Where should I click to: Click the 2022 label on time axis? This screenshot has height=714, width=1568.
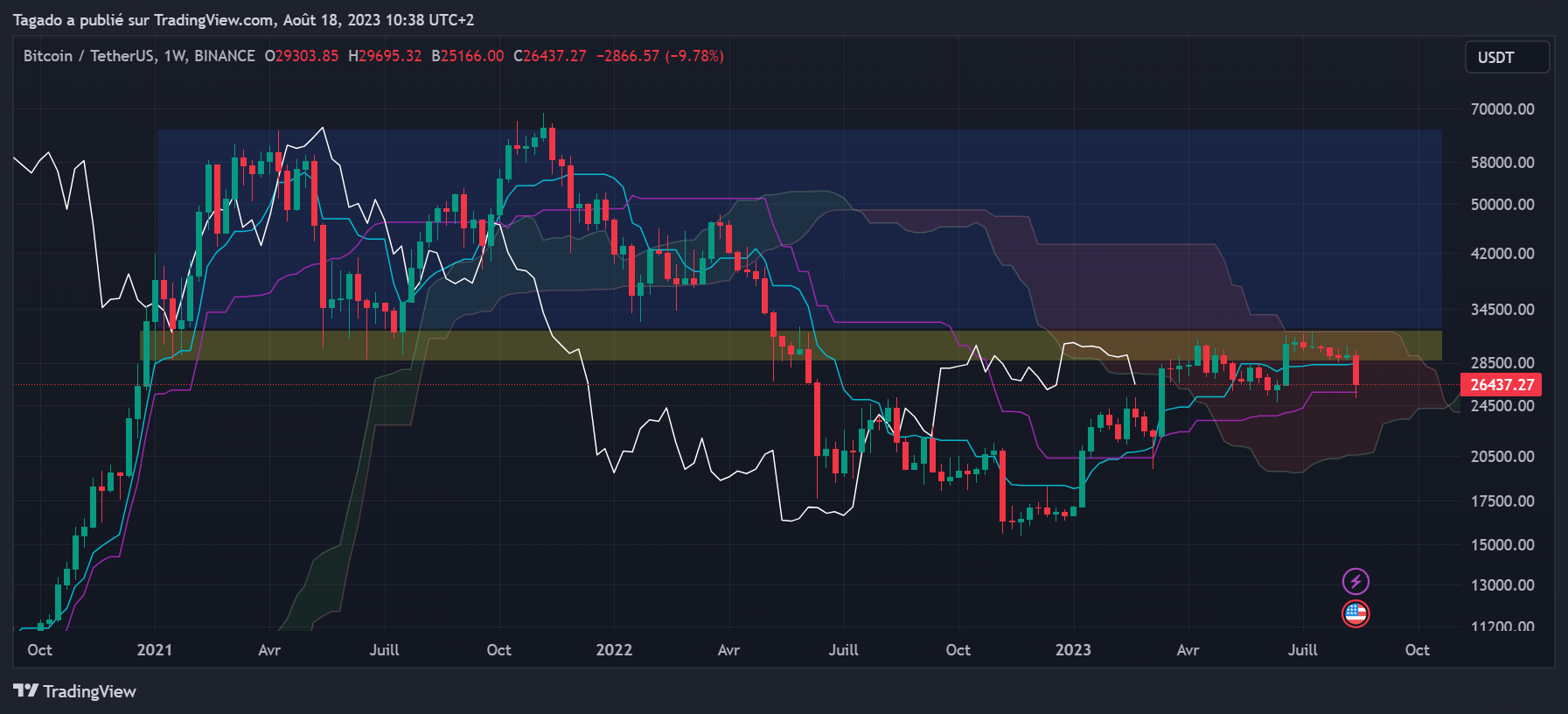point(614,650)
